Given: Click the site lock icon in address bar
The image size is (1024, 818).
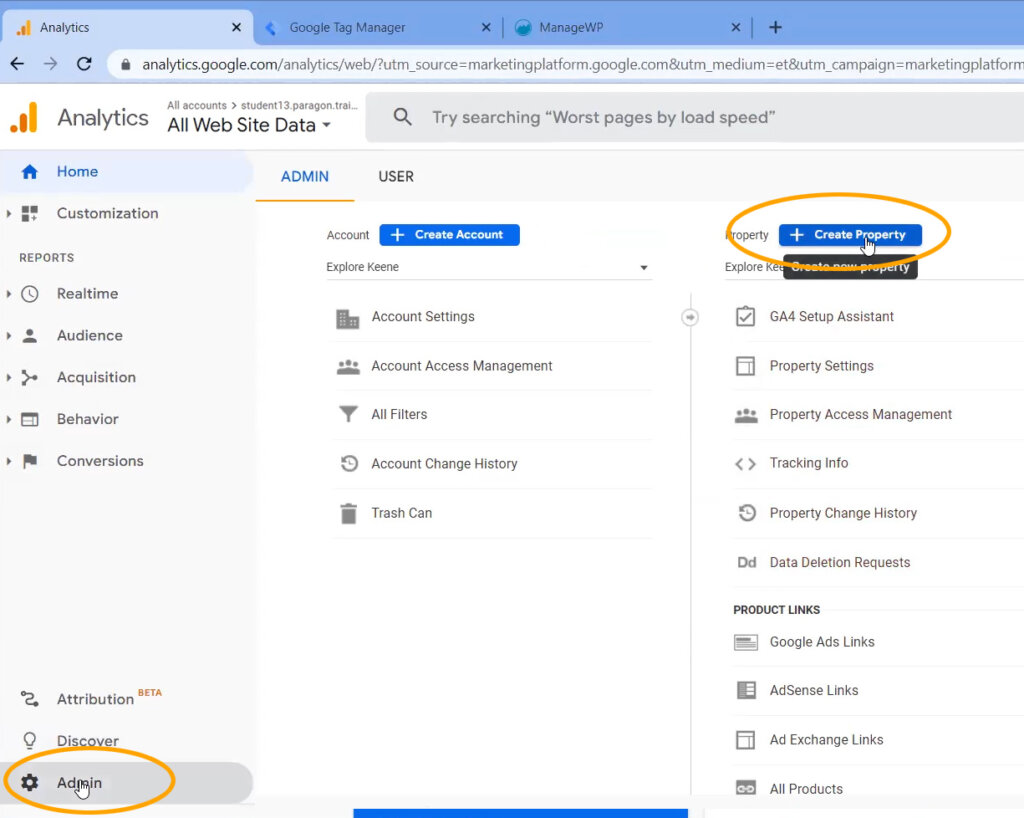Looking at the screenshot, I should tap(125, 64).
